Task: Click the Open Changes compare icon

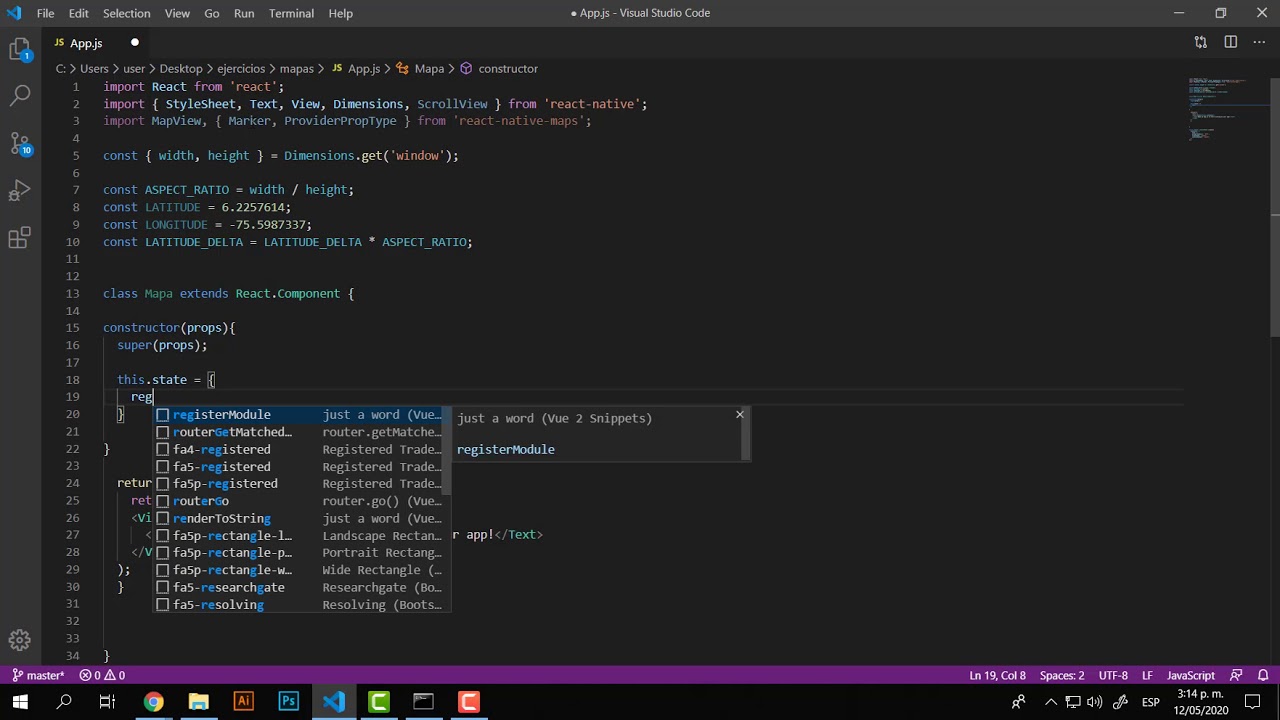Action: coord(1200,42)
